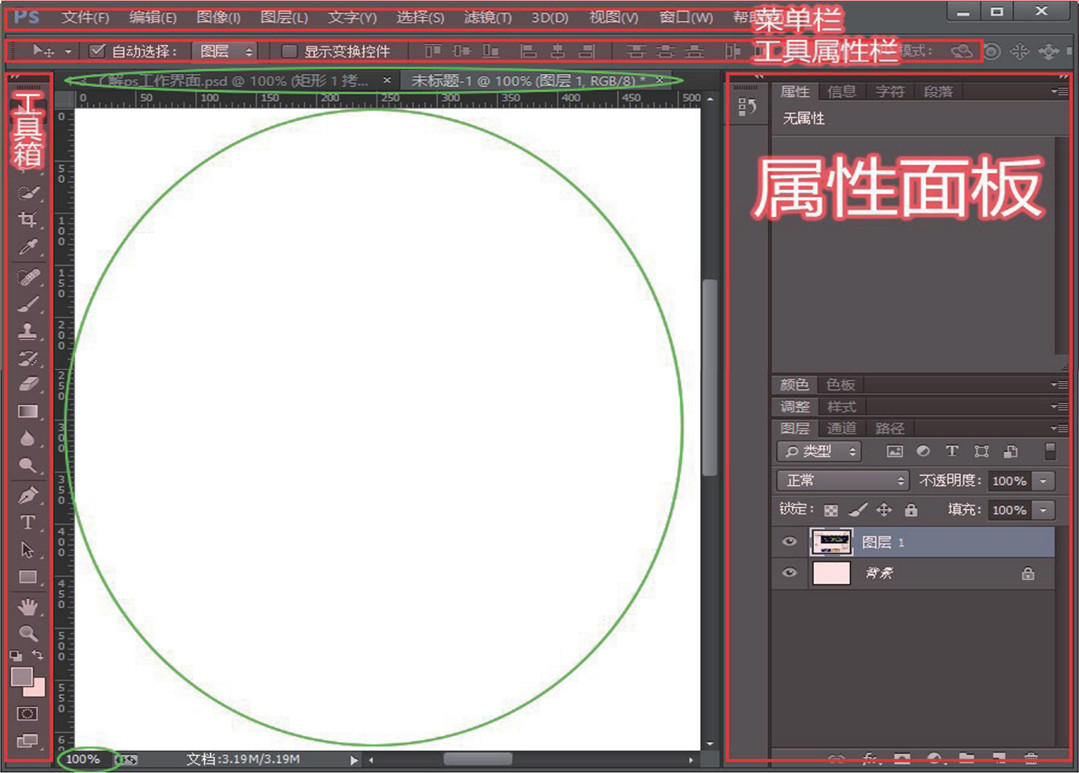Select the Blur tool
The width and height of the screenshot is (1079, 773).
28,438
